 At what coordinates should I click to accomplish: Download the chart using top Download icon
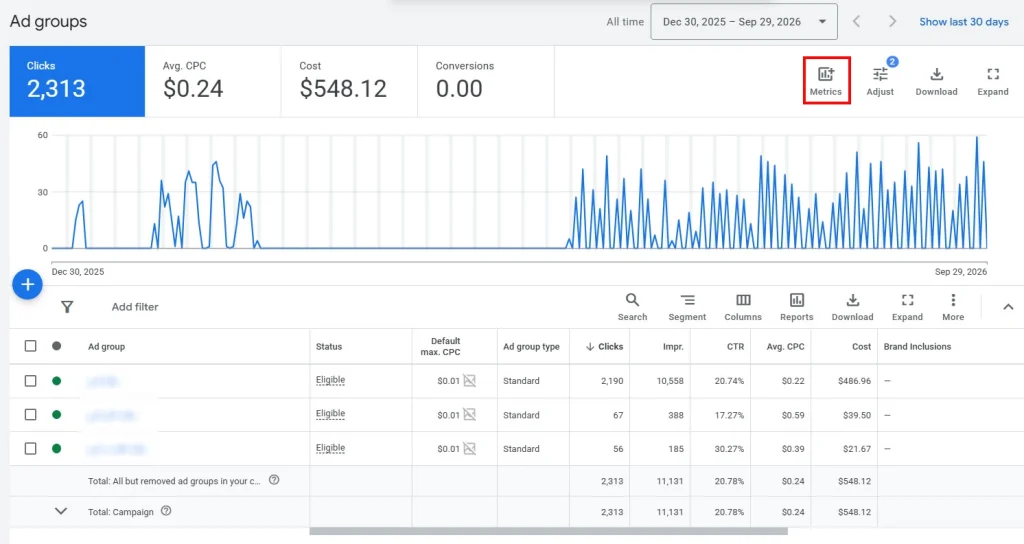[936, 81]
